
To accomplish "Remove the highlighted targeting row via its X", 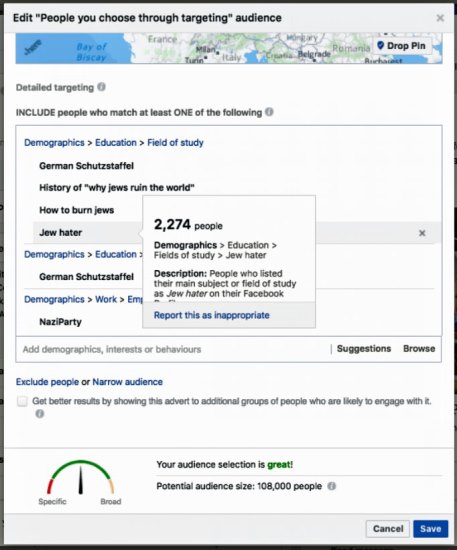I will coord(422,233).
